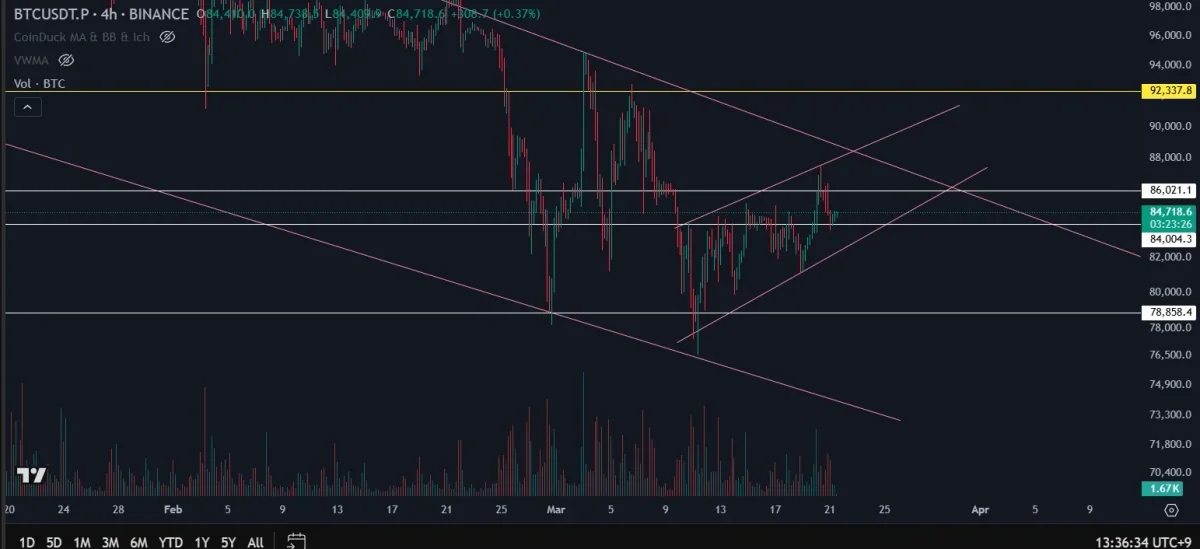This screenshot has width=1200, height=549.
Task: Toggle visibility of CoinDuck MA & BB & Ich indicator
Action: point(167,37)
